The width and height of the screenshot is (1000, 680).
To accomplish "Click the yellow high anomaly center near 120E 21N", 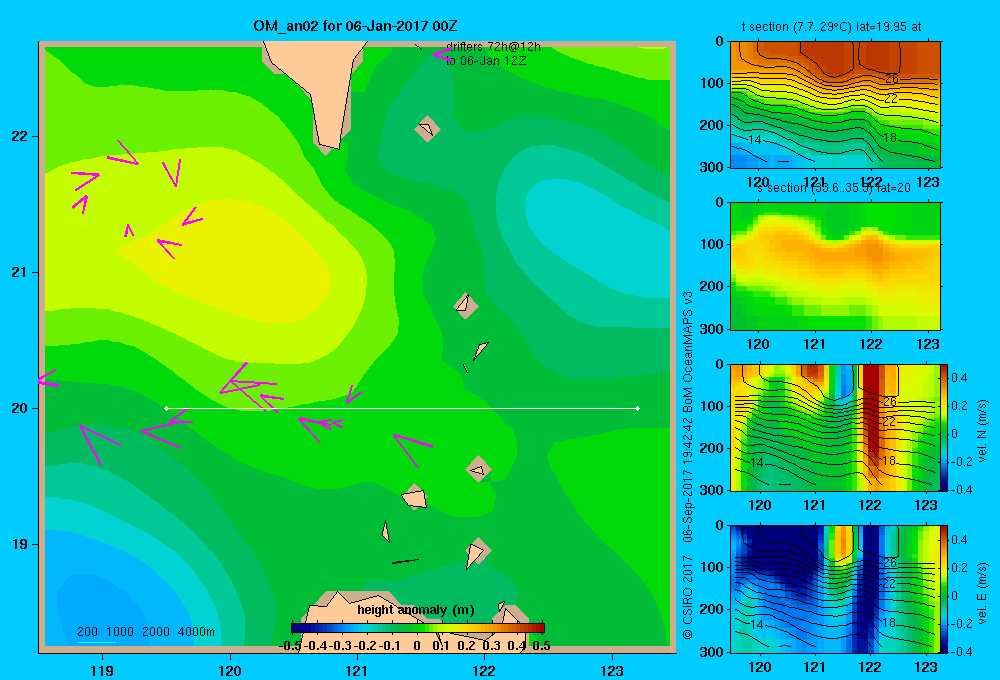I will pyautogui.click(x=236, y=262).
